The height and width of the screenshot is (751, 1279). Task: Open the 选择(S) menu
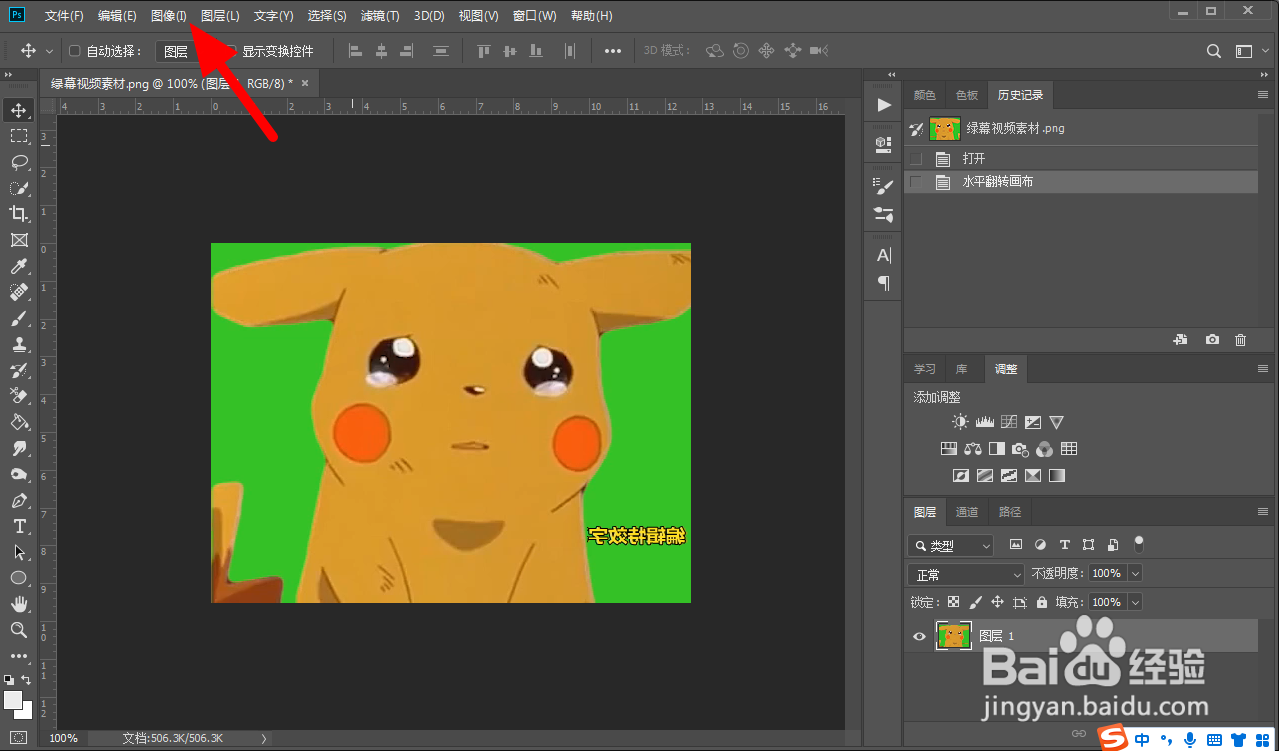click(327, 16)
